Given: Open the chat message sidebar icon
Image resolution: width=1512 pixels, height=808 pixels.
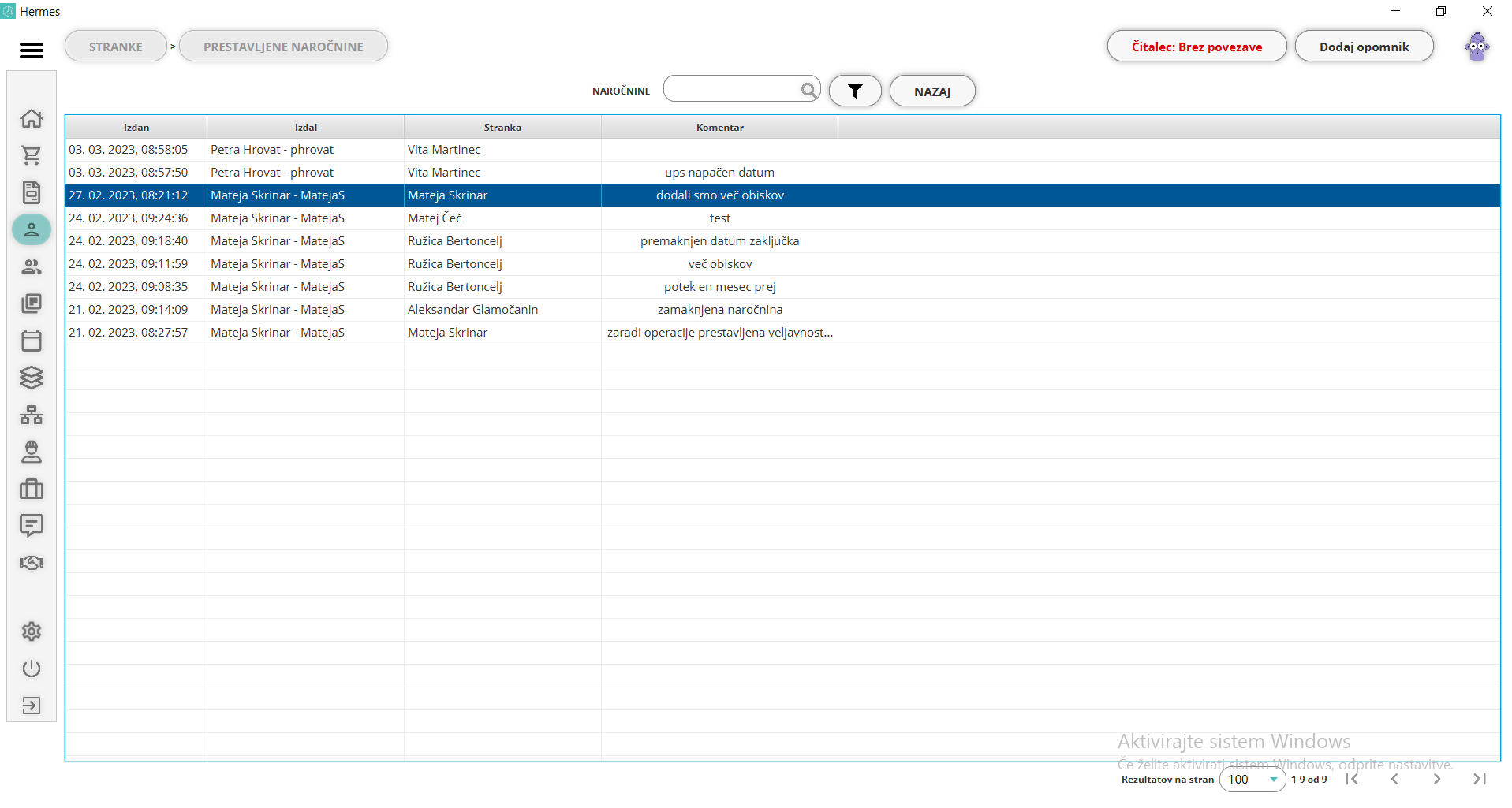Looking at the screenshot, I should click(32, 526).
